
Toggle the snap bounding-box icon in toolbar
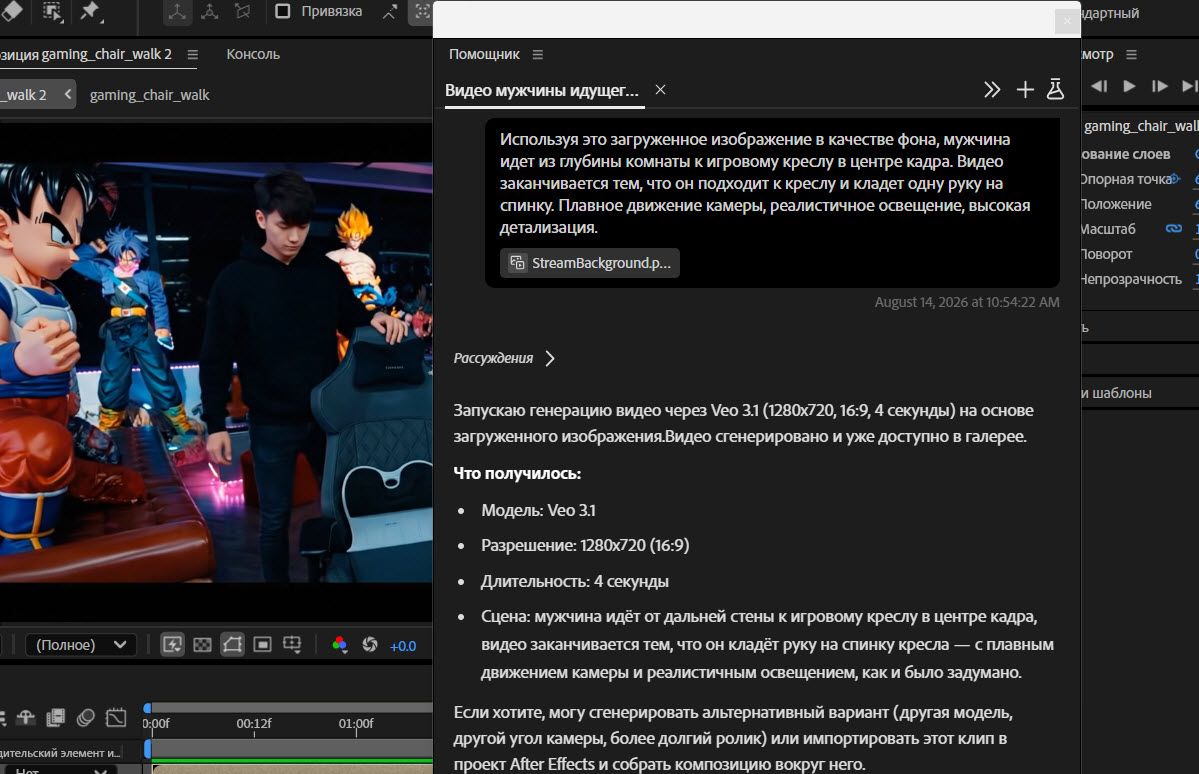coord(421,11)
